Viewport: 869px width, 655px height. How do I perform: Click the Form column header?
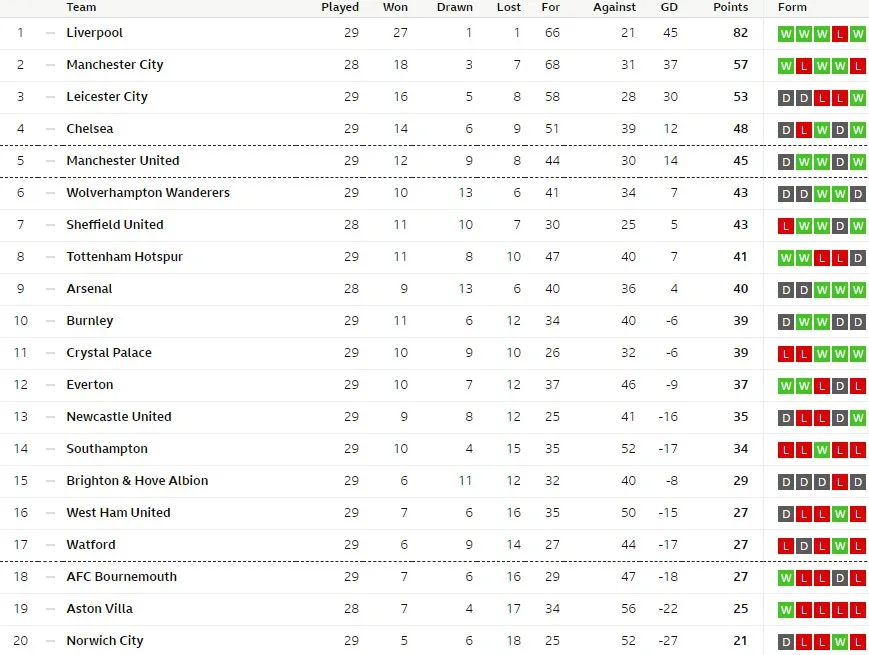pyautogui.click(x=792, y=7)
